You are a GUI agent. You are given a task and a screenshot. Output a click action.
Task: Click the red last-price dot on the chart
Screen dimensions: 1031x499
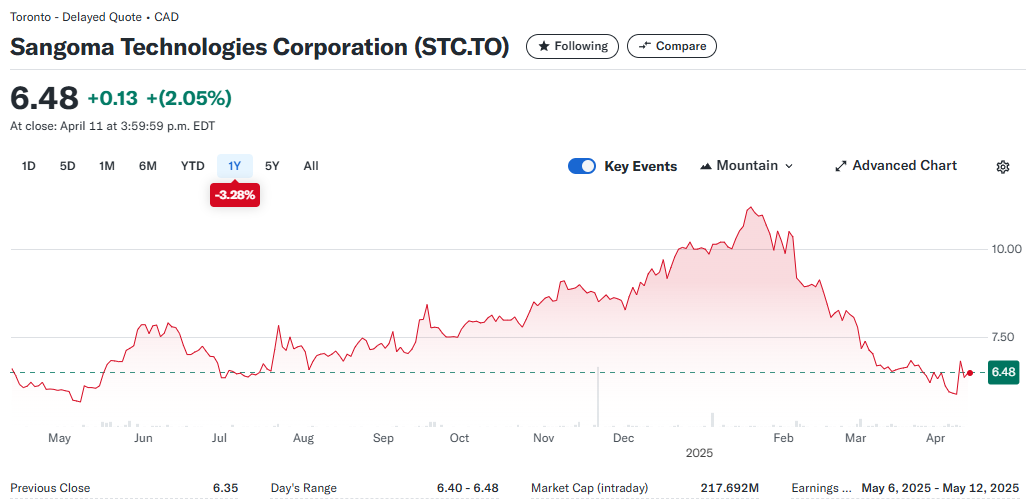tap(970, 373)
